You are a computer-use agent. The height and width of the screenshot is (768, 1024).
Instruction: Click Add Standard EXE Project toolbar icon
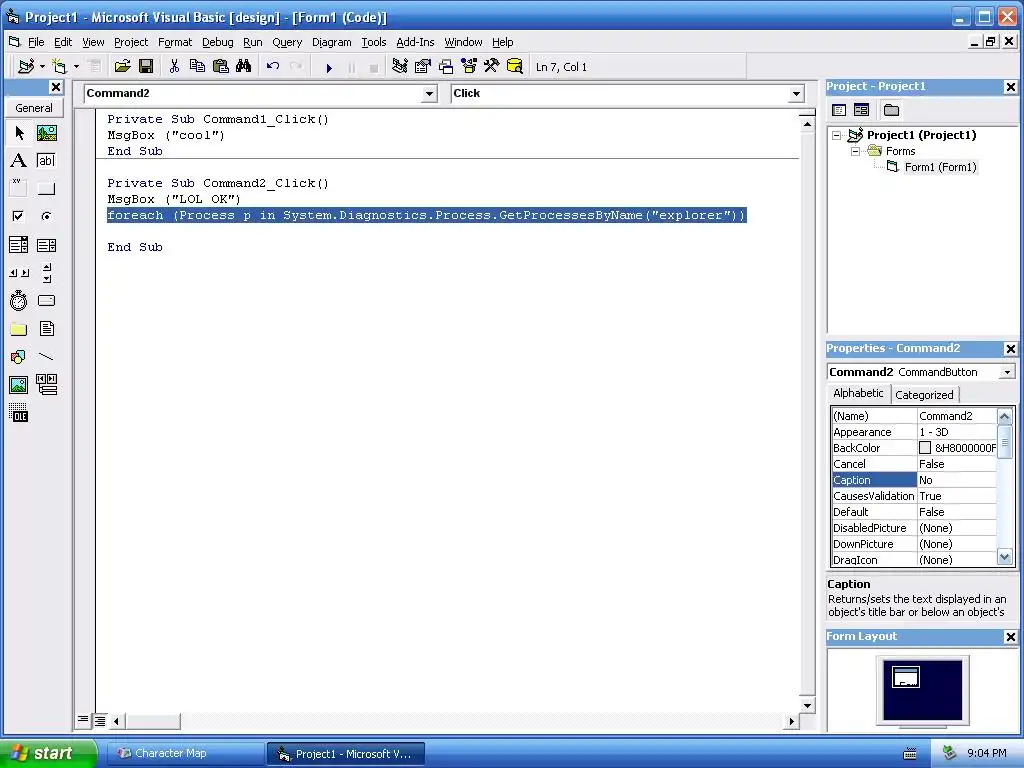point(26,67)
